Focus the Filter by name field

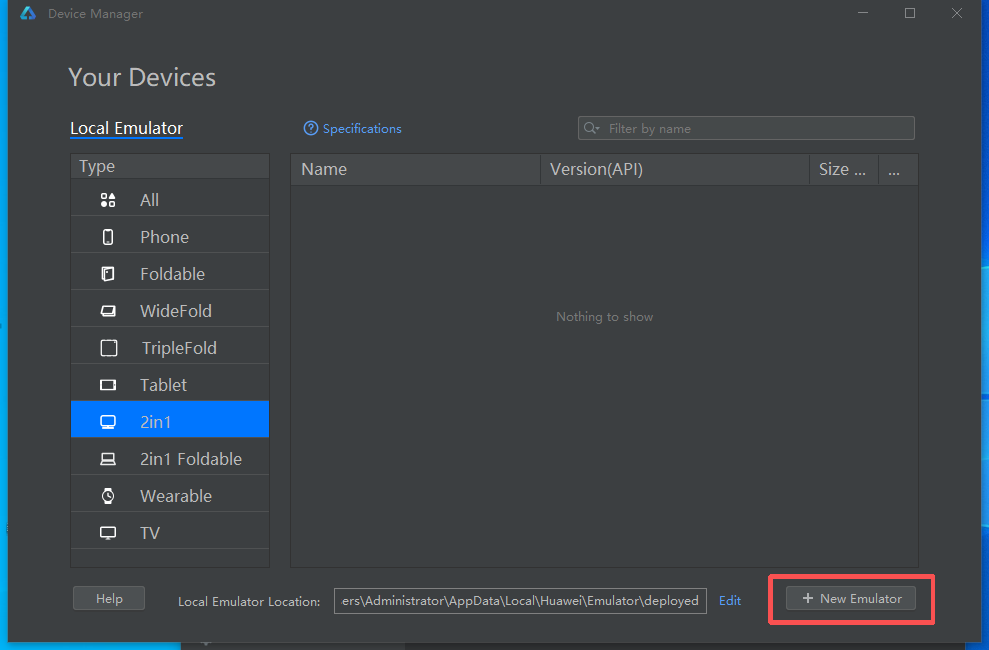click(x=755, y=128)
